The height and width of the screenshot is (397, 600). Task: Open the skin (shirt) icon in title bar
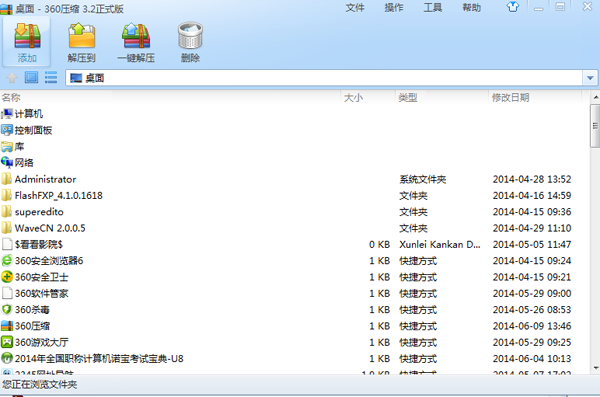click(513, 7)
